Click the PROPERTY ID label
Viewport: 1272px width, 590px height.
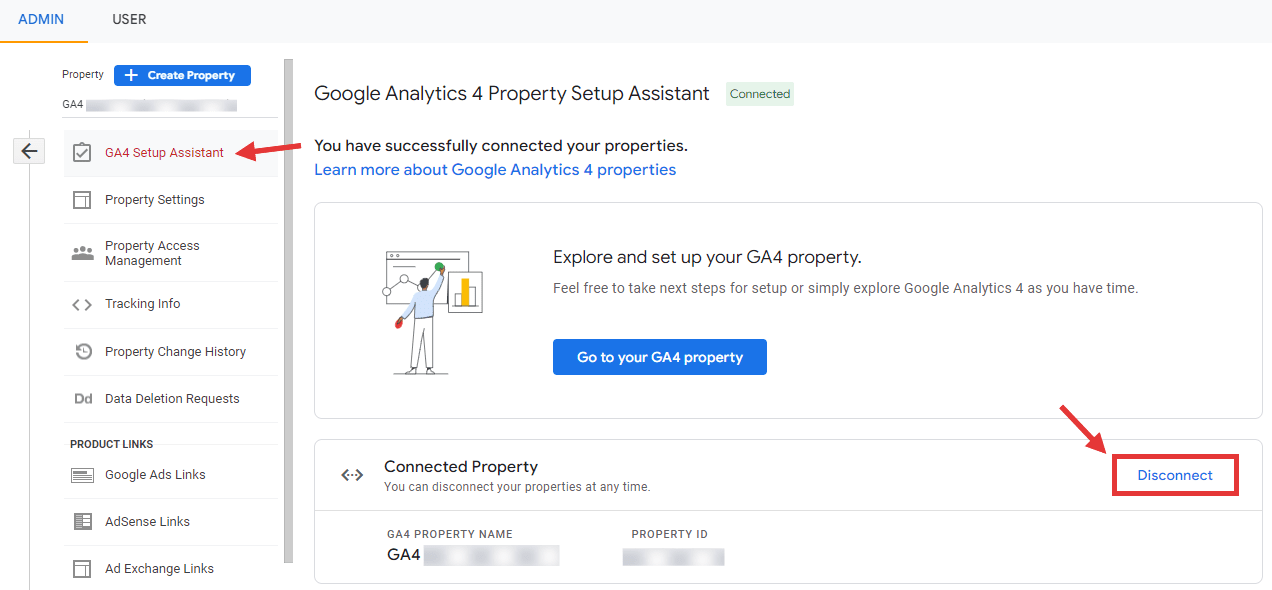(670, 534)
